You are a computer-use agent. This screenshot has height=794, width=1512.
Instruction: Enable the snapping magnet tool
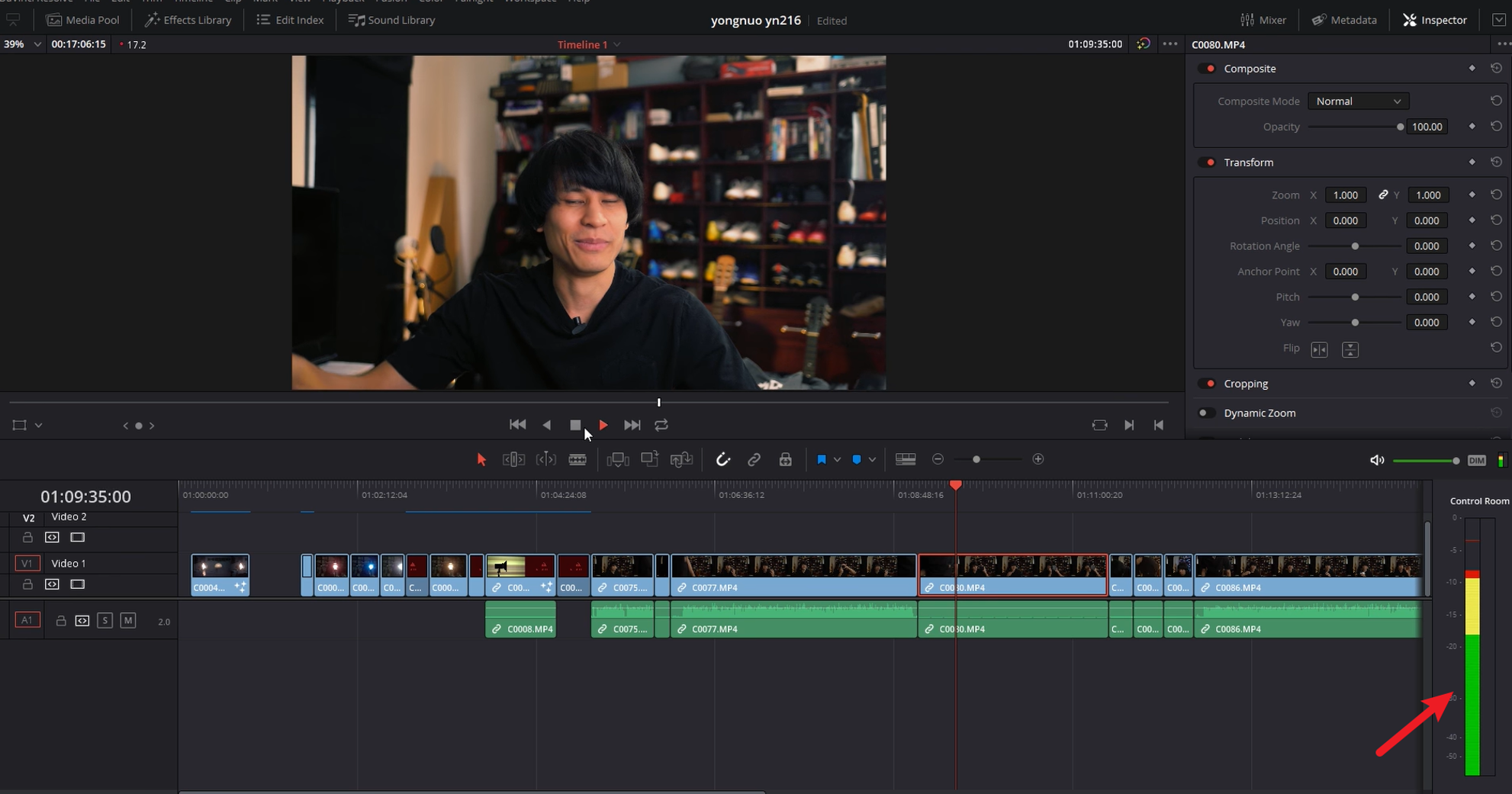[x=723, y=459]
